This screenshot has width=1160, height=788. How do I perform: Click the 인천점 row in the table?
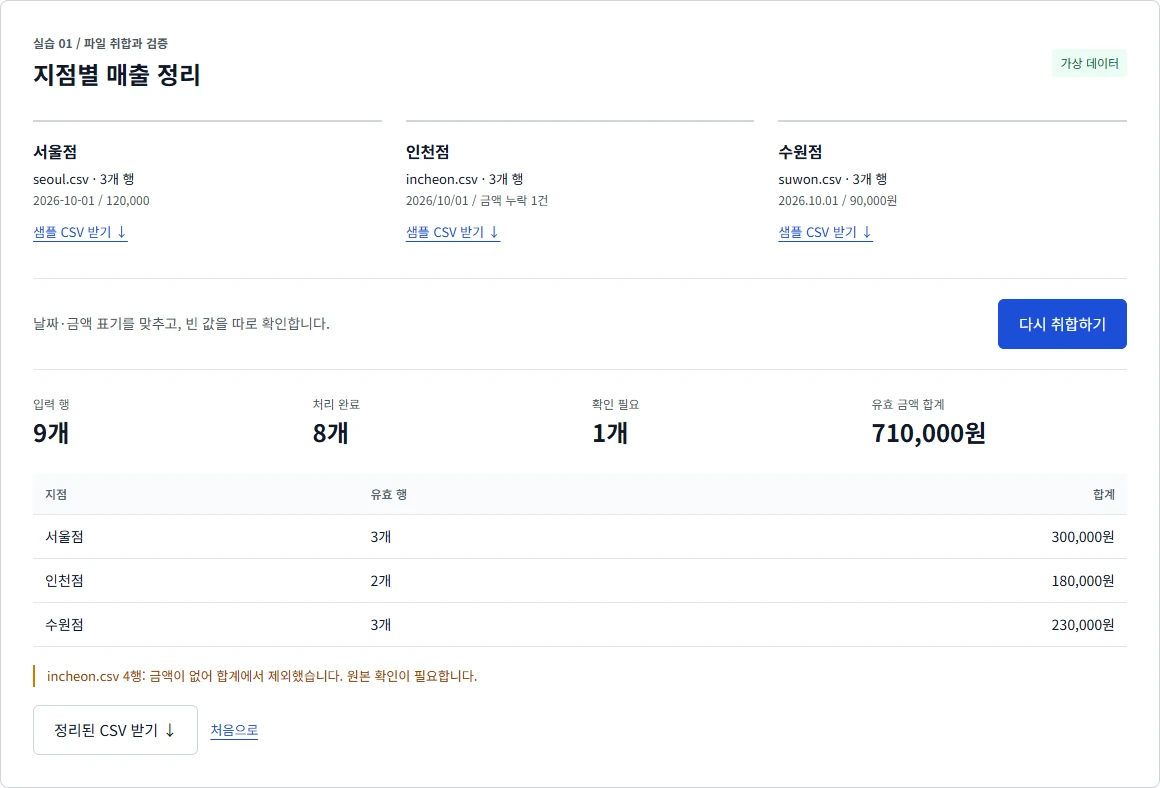pos(580,581)
